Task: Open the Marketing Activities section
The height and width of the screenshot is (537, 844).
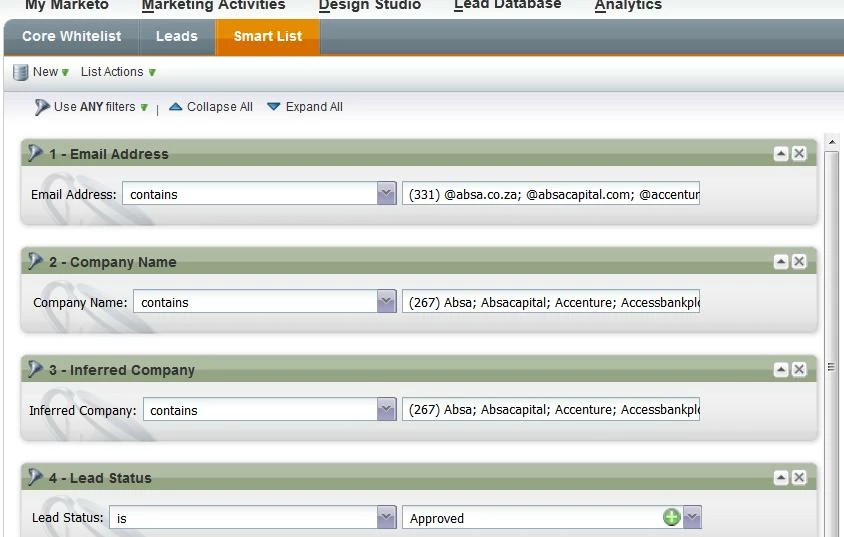Action: [x=213, y=5]
